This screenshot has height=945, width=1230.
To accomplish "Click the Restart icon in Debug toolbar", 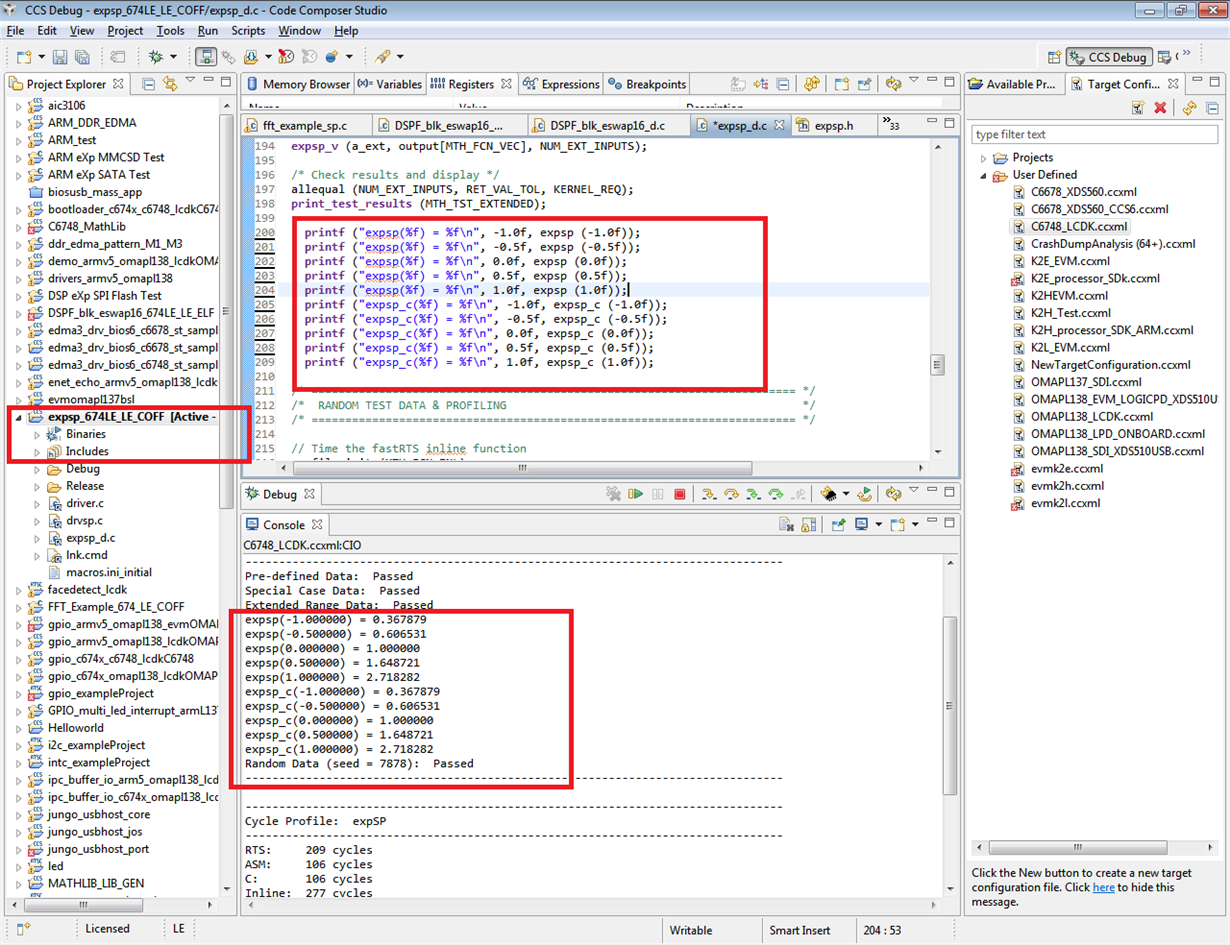I will point(865,494).
